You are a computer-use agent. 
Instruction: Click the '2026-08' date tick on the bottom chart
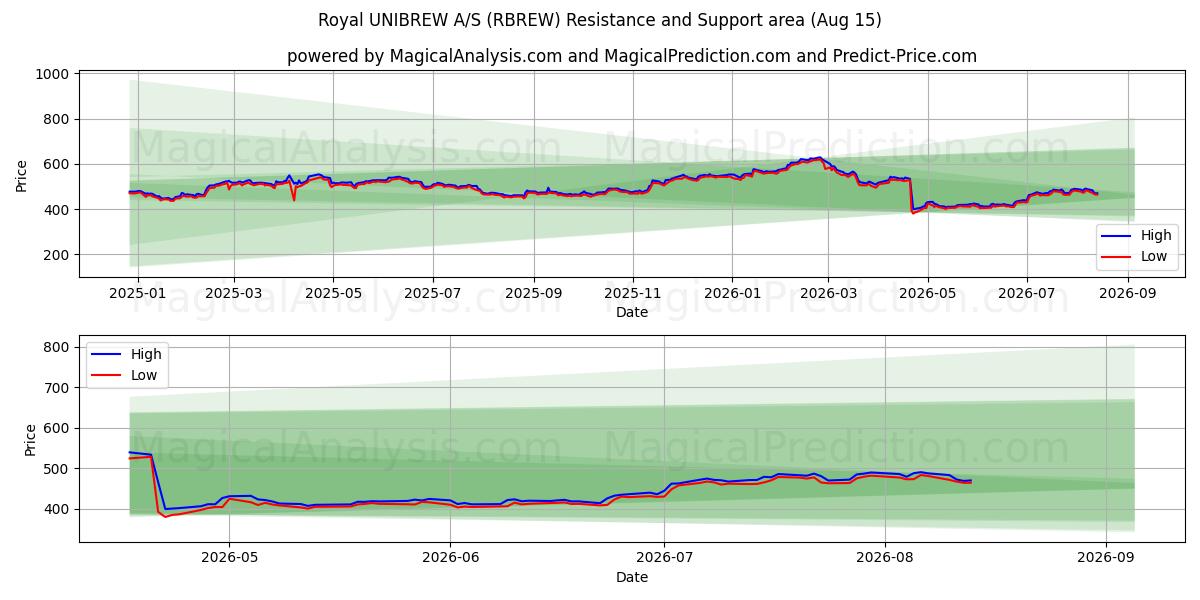click(886, 559)
